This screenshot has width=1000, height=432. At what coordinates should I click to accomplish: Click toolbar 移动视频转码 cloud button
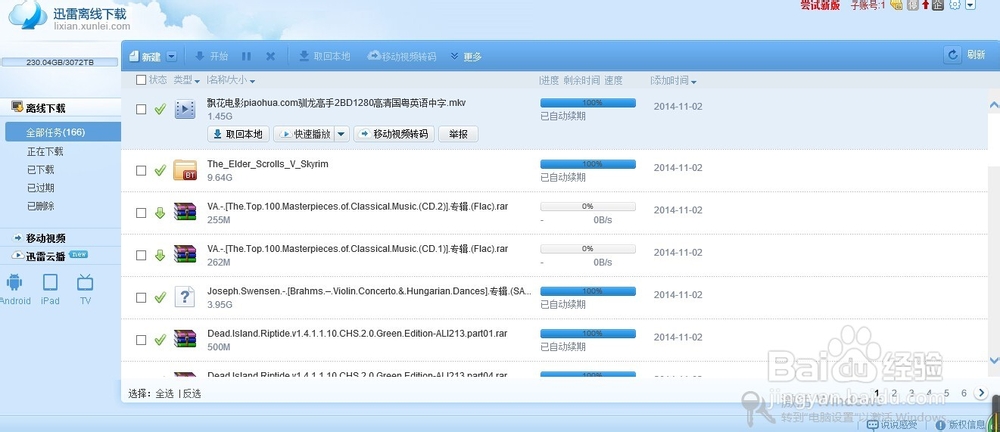tap(402, 56)
